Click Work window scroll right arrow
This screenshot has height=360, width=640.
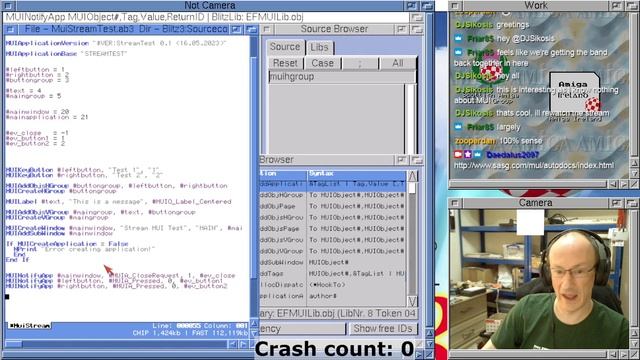tap(624, 184)
